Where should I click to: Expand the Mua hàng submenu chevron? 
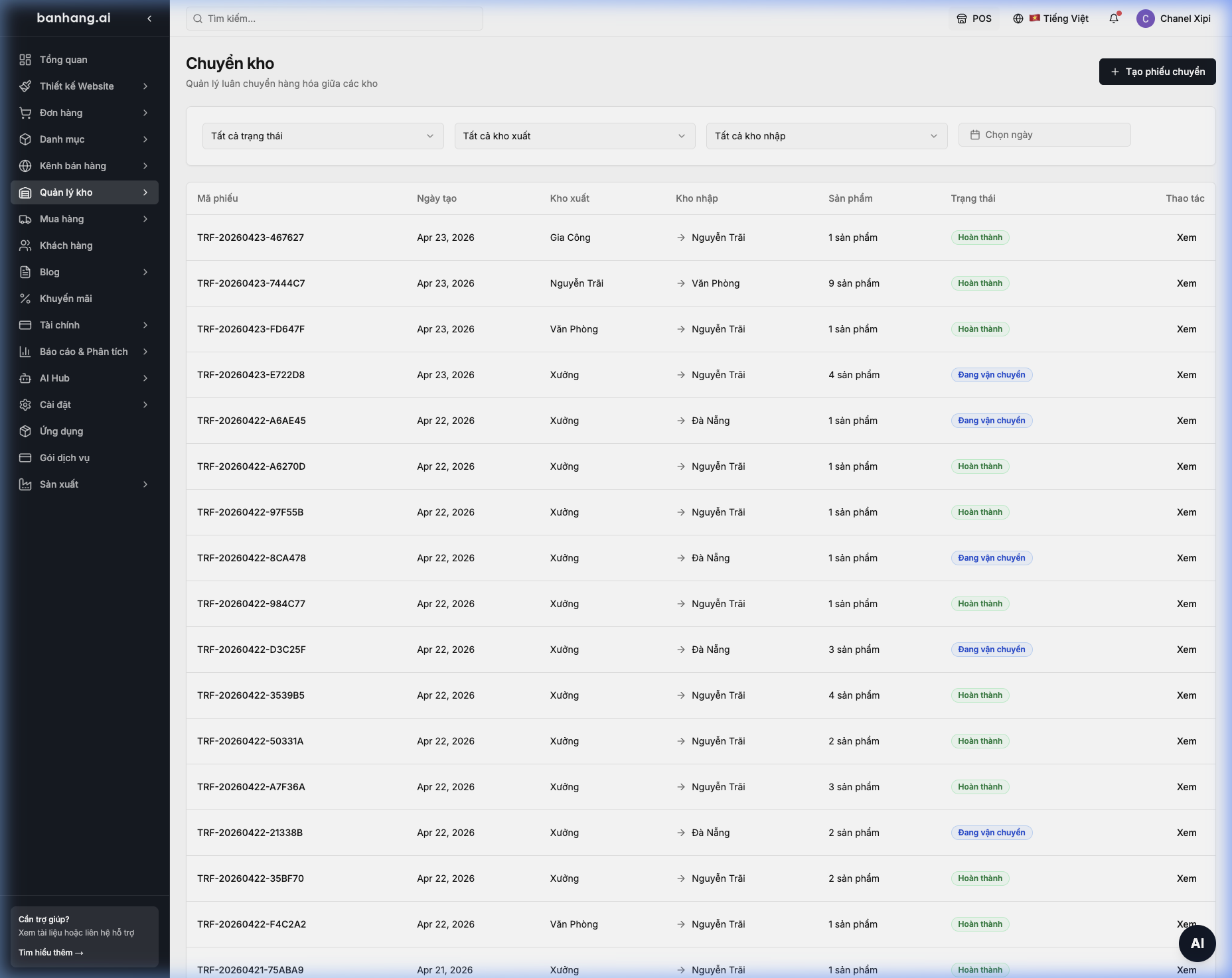point(145,219)
